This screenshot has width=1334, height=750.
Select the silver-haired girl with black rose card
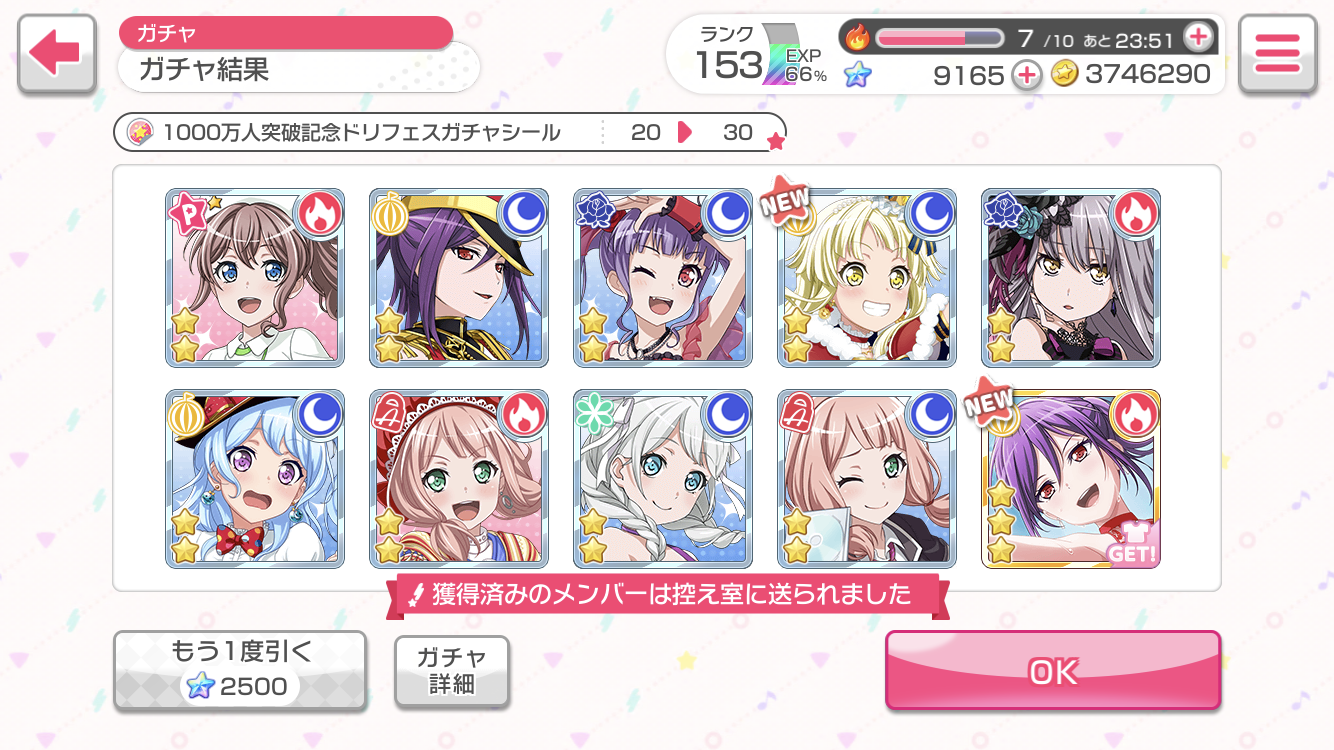tap(1071, 278)
